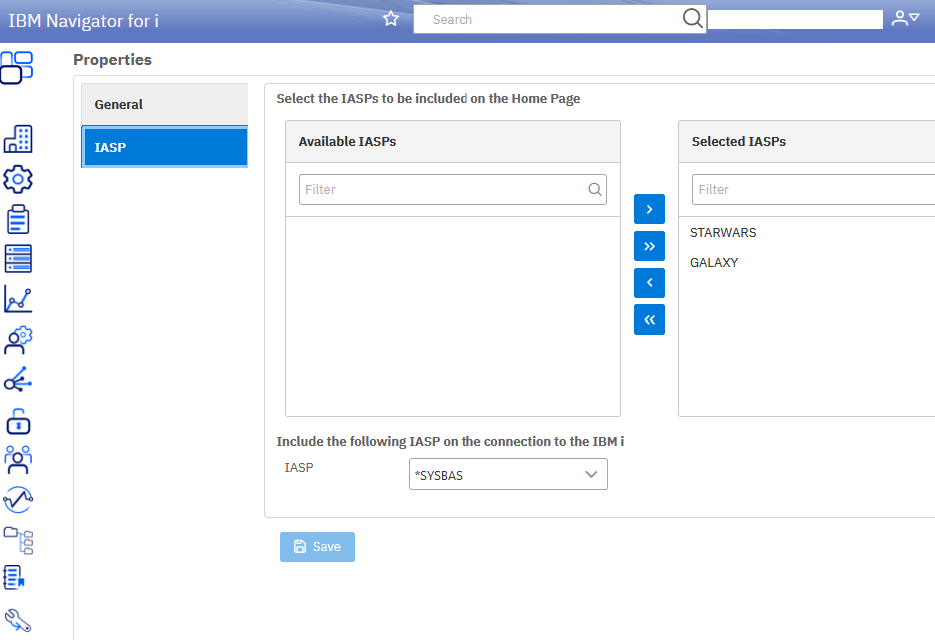Click the Available IASPs filter field
The height and width of the screenshot is (640, 935).
tap(445, 190)
